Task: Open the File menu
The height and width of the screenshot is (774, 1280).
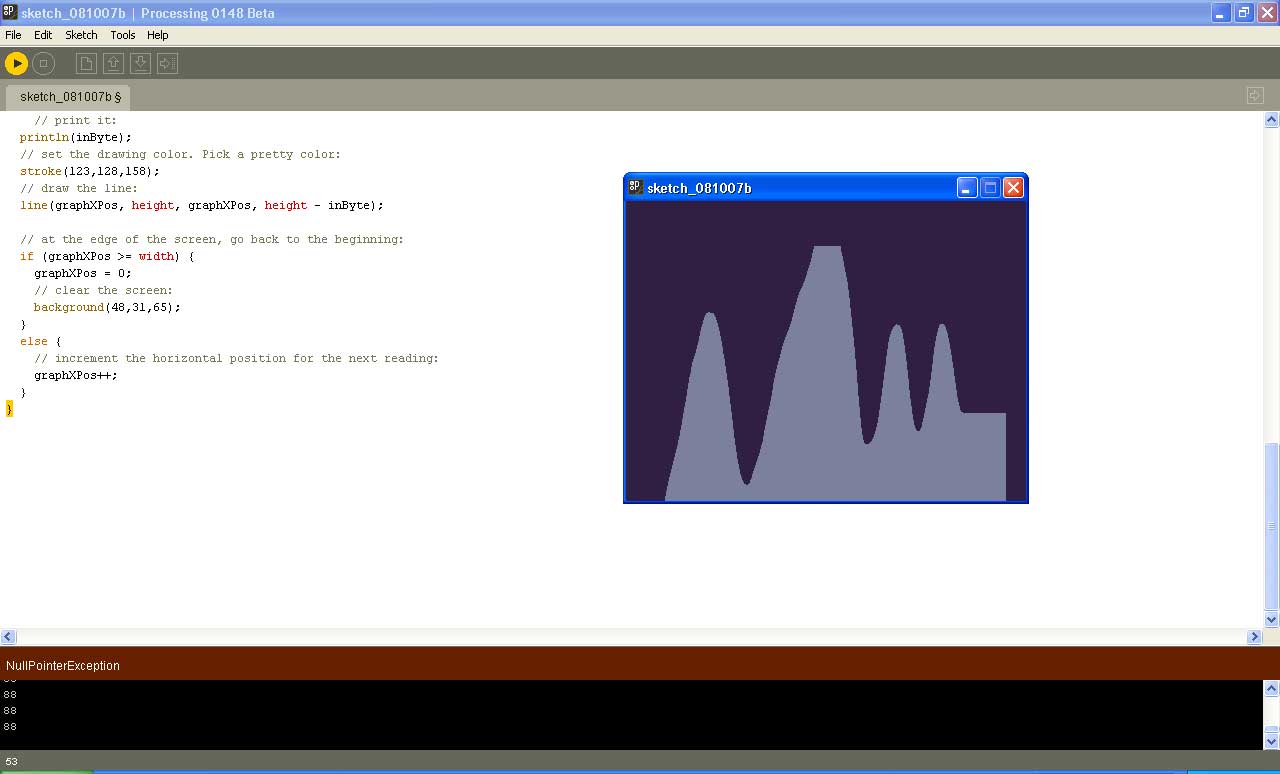Action: 13,35
